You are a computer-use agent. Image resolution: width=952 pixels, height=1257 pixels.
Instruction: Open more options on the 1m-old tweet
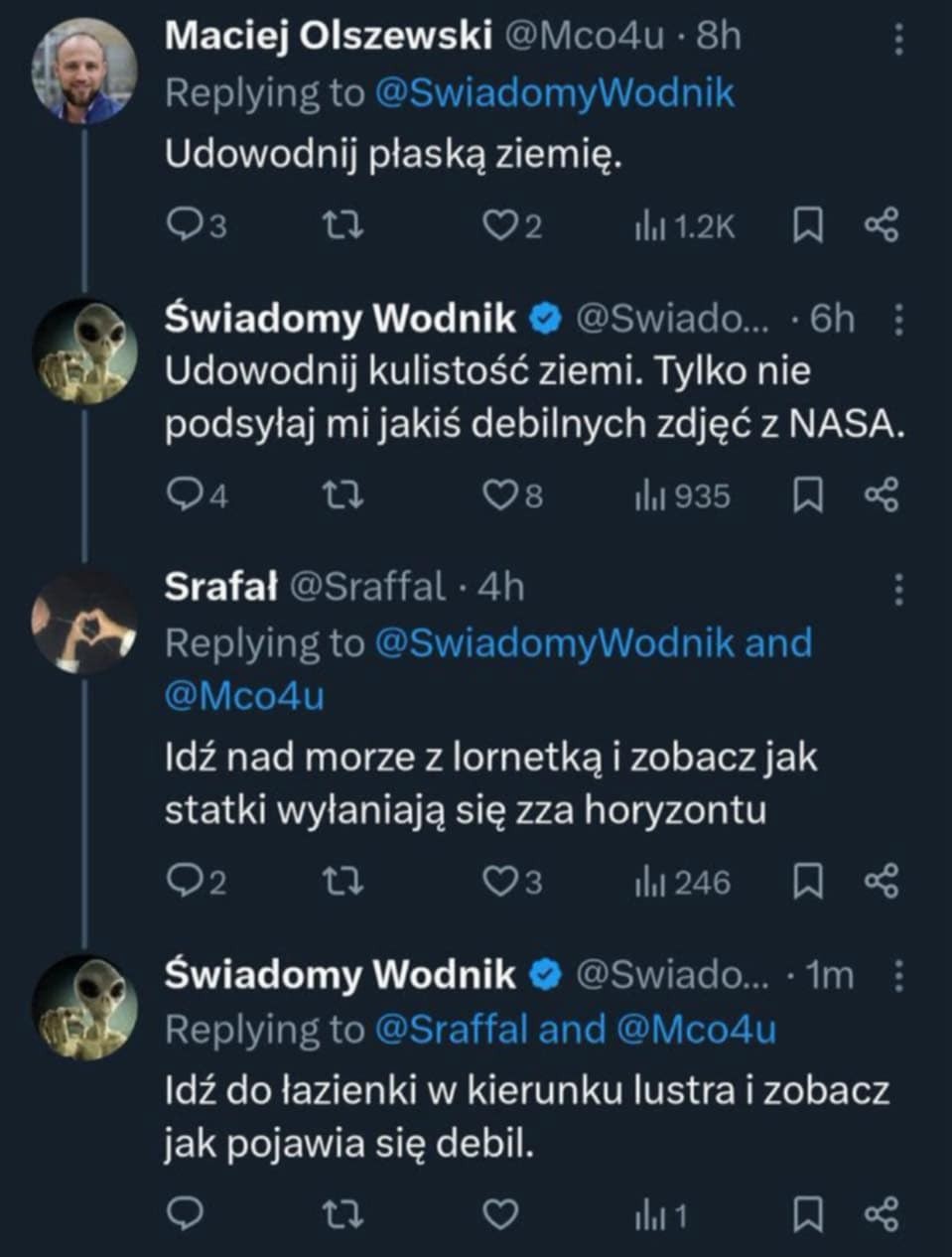click(898, 976)
